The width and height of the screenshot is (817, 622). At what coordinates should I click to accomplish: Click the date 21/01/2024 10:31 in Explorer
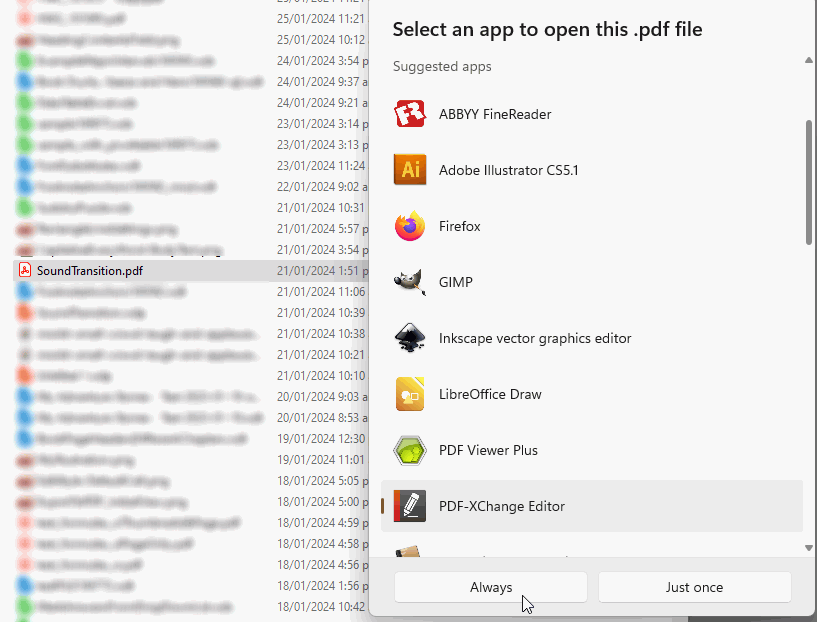pos(321,208)
